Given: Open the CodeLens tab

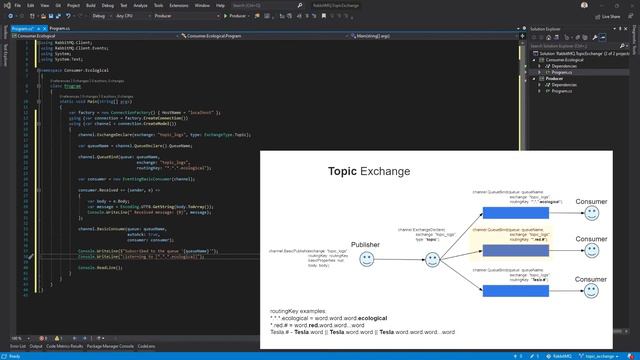Looking at the screenshot, I should (146, 346).
